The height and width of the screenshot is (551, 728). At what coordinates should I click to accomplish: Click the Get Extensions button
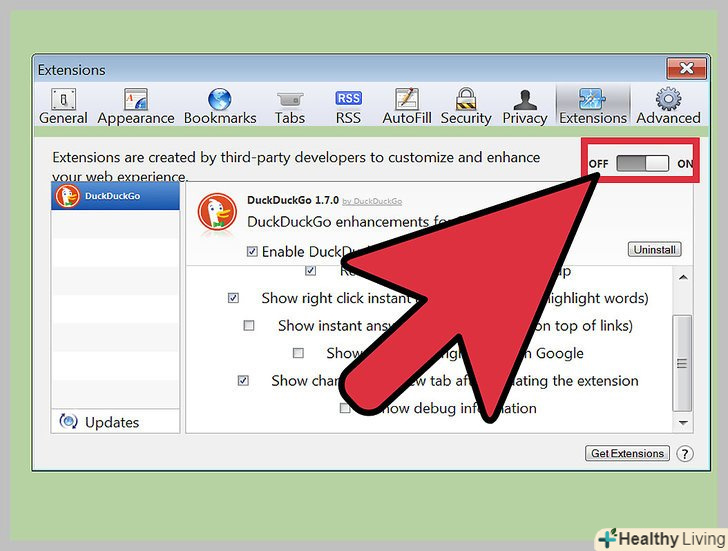[x=627, y=453]
